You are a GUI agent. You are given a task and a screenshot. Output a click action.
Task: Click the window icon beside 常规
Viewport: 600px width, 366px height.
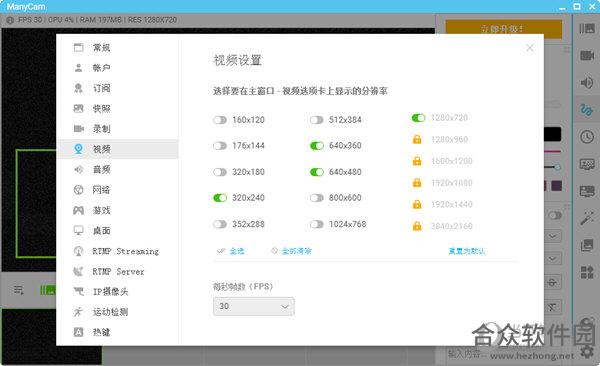78,47
